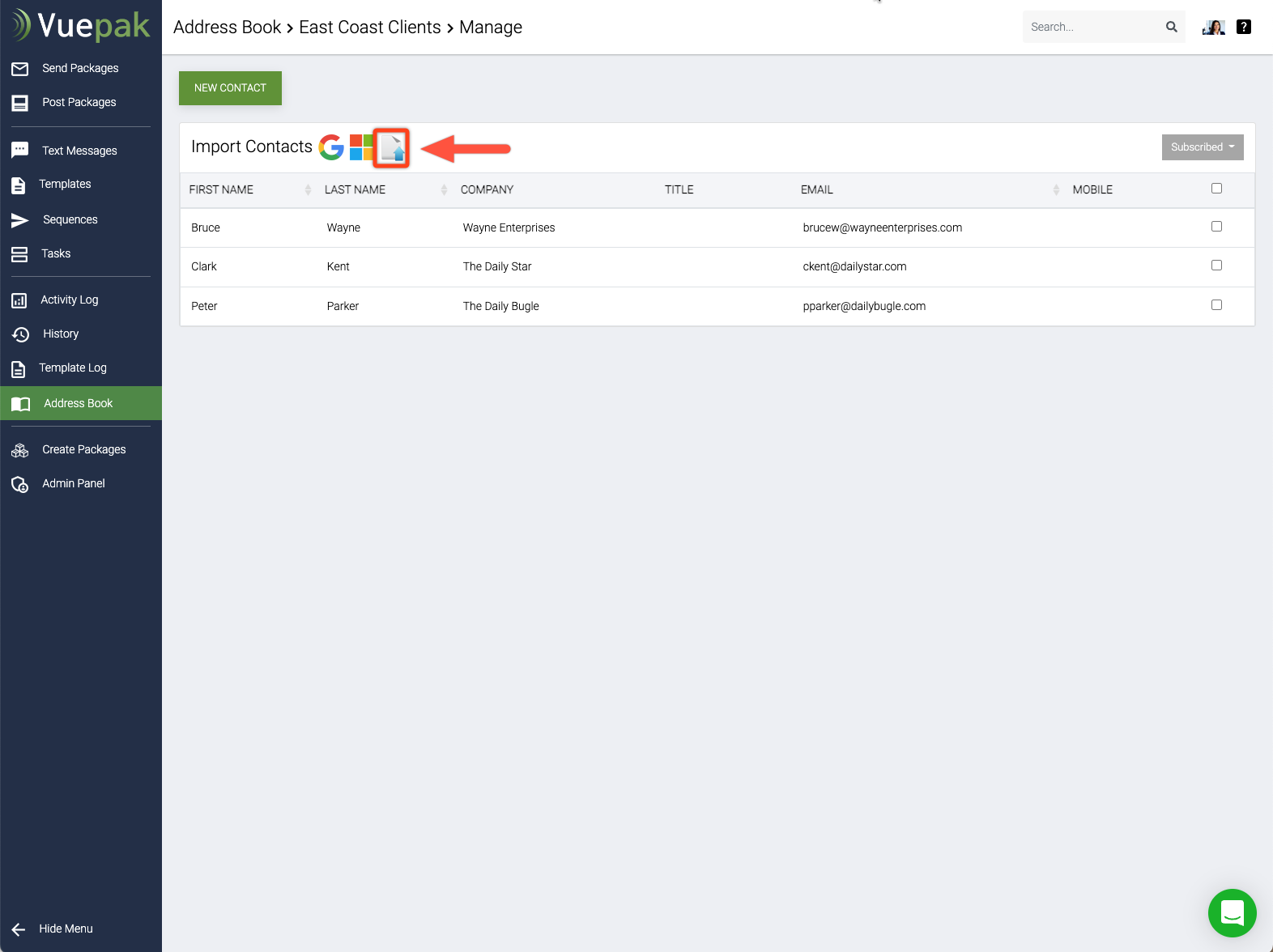Select Bruce Wayne's contact checkbox
Viewport: 1273px width, 952px height.
[x=1216, y=227]
